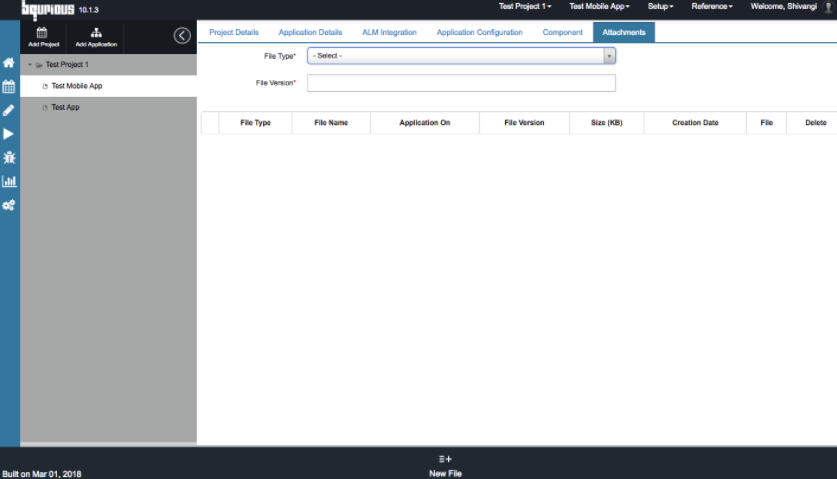Click the Size (KB) column header
The height and width of the screenshot is (479, 837).
[x=606, y=123]
